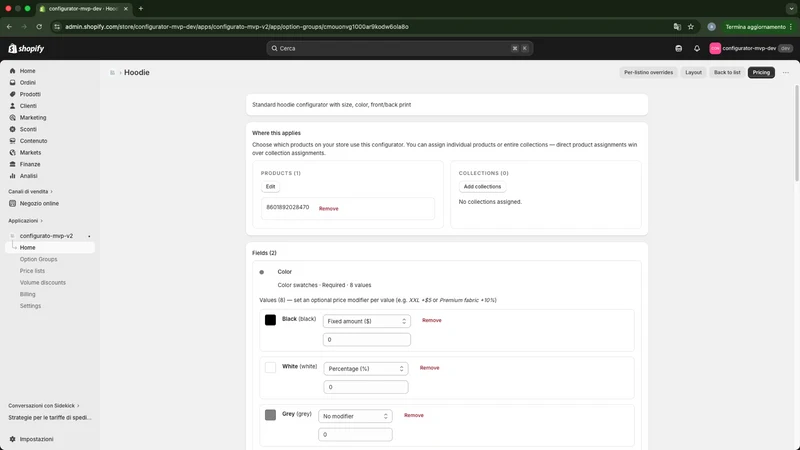Click the Ordini icon in sidebar
This screenshot has height=450, width=800.
(12, 83)
